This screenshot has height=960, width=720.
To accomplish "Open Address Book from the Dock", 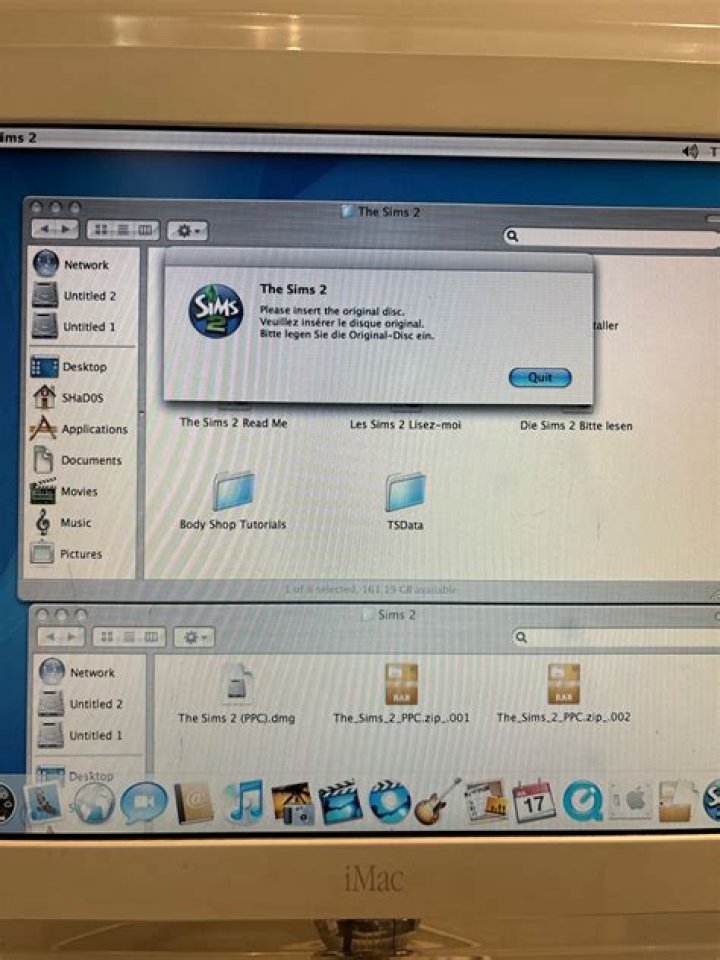I will click(x=194, y=803).
